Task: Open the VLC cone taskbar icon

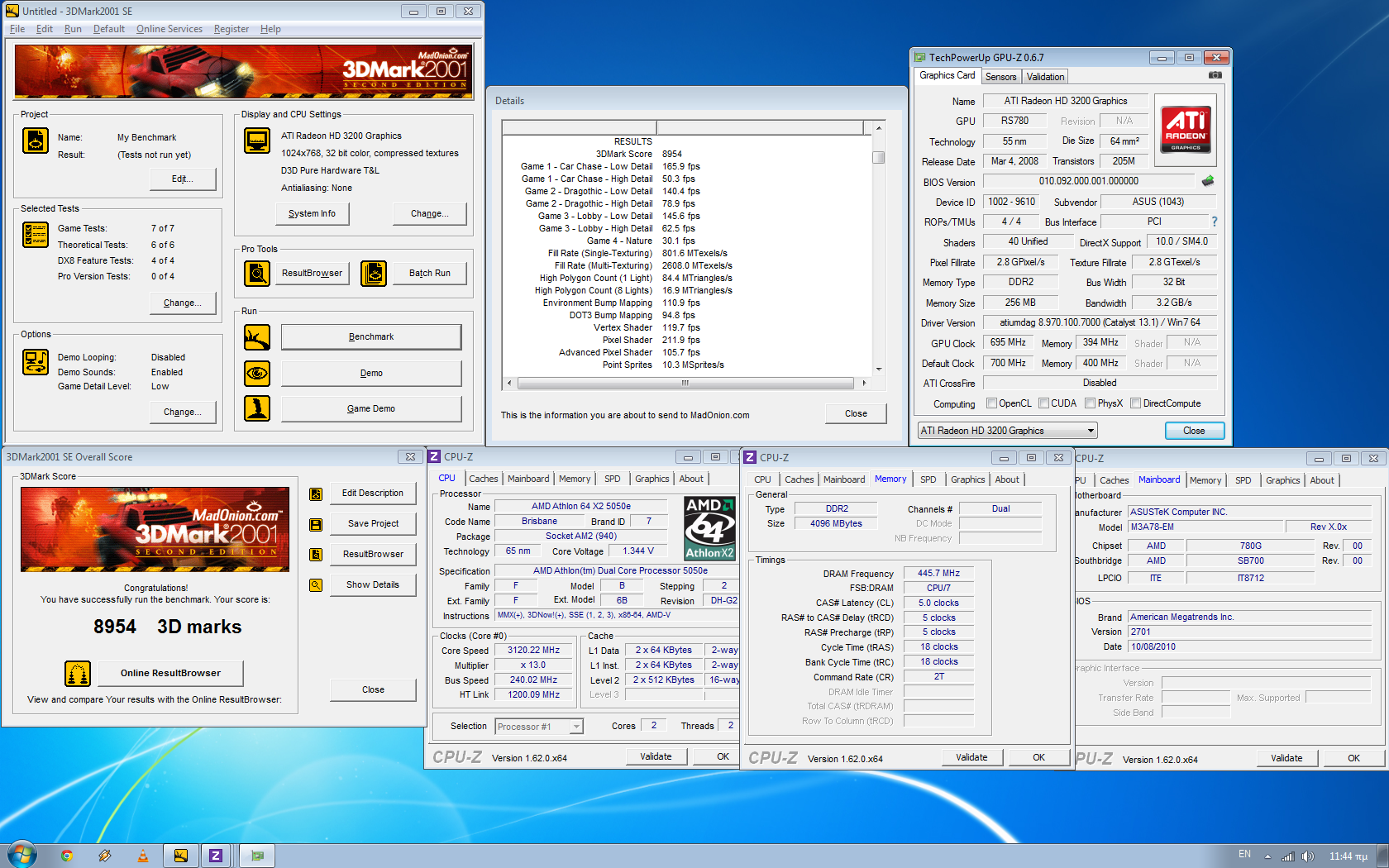Action: click(142, 856)
